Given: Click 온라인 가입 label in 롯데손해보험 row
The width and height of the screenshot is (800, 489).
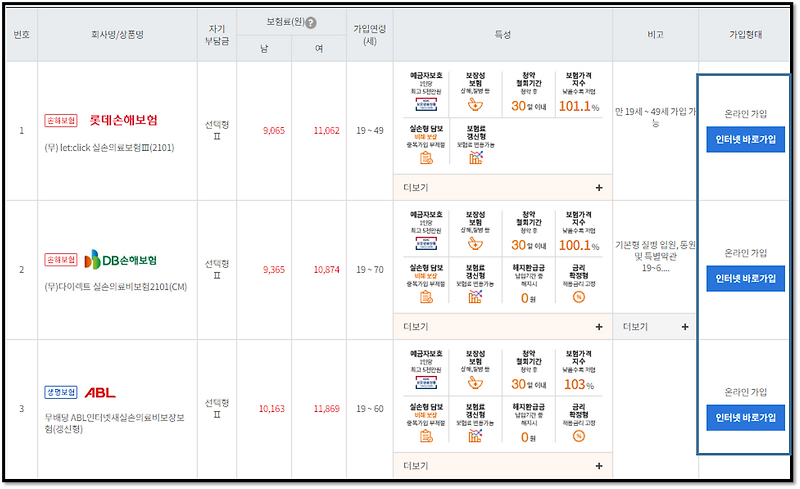Looking at the screenshot, I should [745, 114].
